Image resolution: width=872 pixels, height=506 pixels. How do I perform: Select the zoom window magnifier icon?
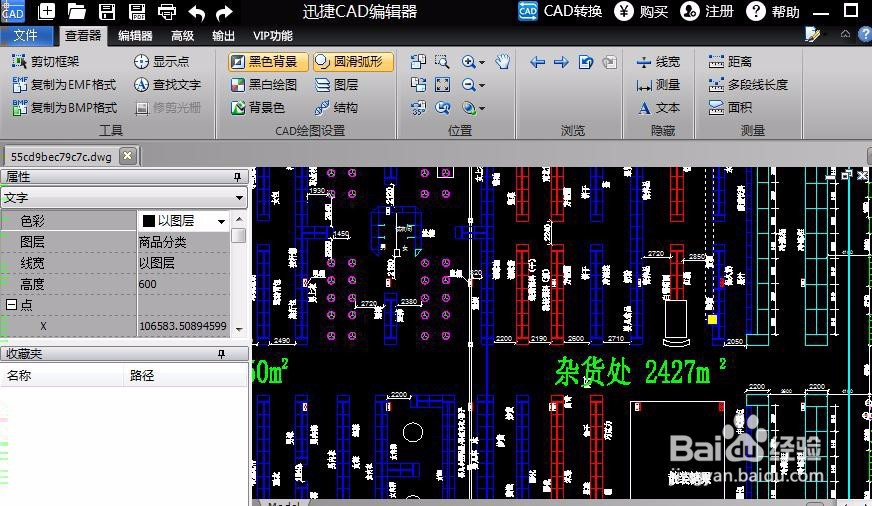(x=442, y=61)
